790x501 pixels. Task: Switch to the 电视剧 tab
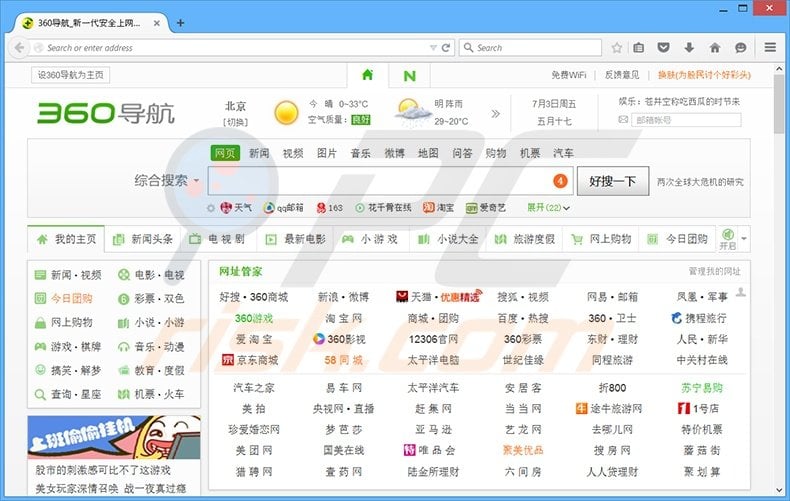219,239
